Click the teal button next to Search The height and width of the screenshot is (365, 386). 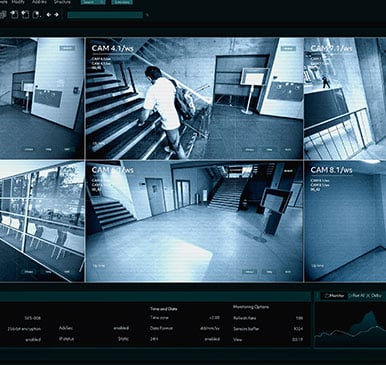click(x=122, y=2)
